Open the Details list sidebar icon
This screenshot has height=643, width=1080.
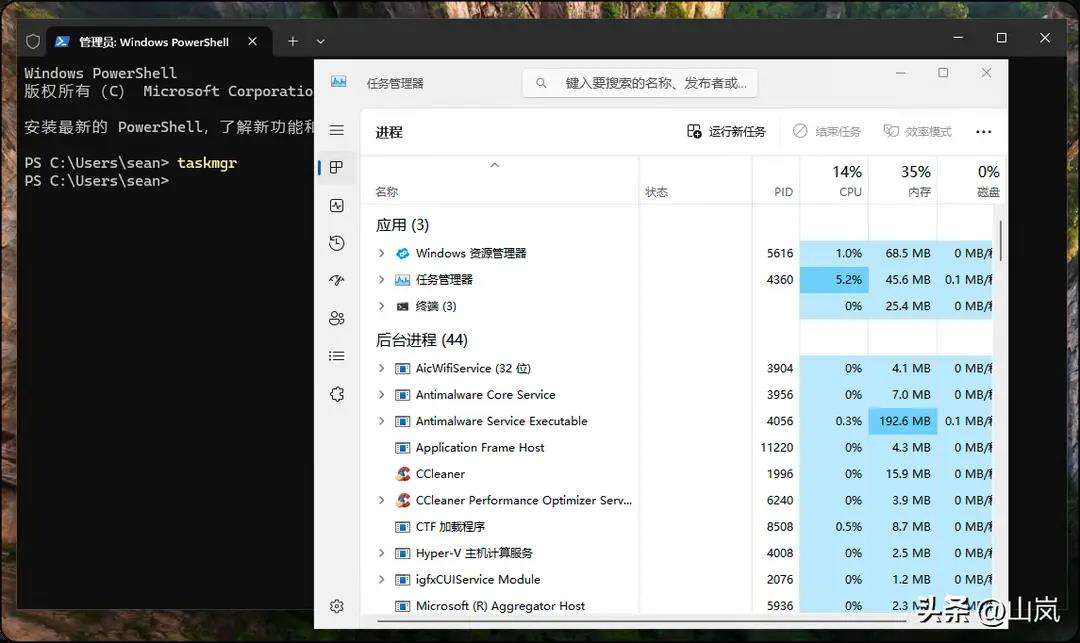(x=337, y=356)
